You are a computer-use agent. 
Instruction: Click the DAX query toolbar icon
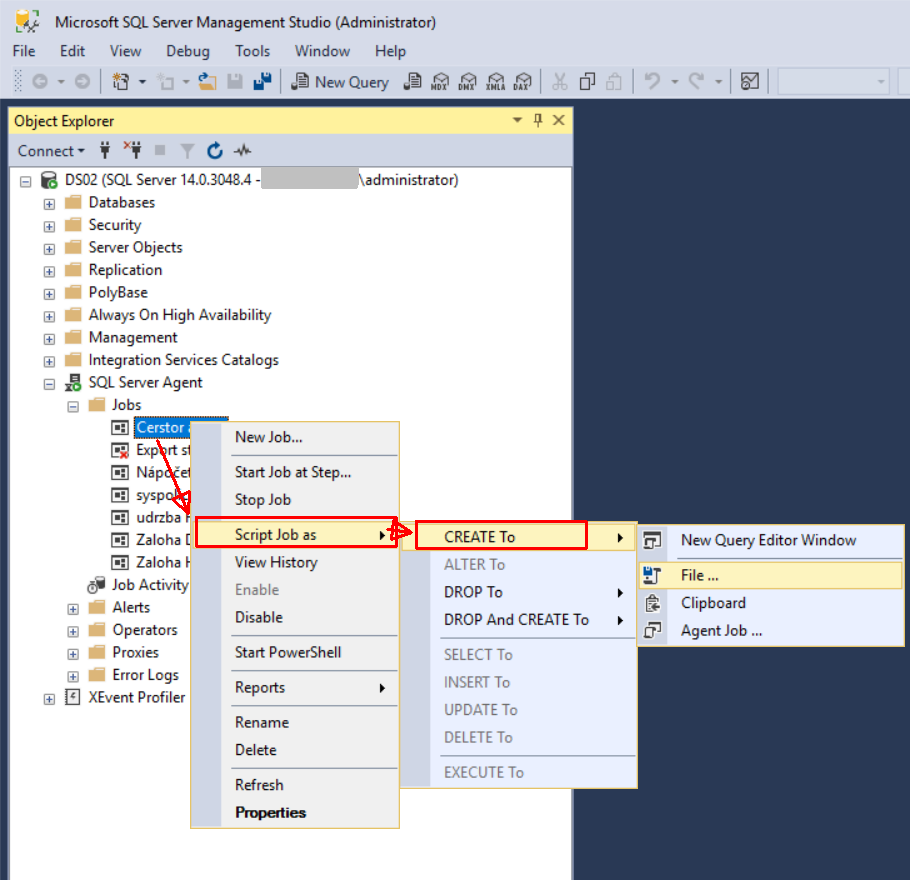(522, 82)
